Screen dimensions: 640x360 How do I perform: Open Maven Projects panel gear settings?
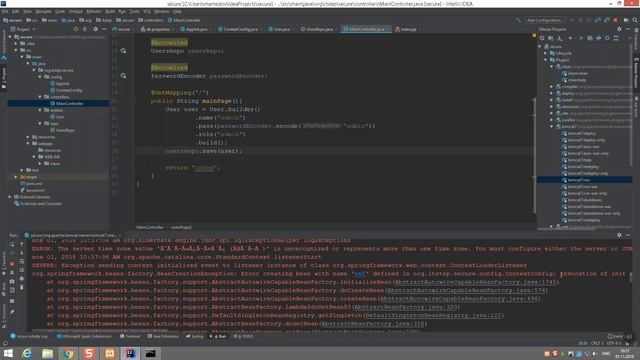(x=619, y=29)
